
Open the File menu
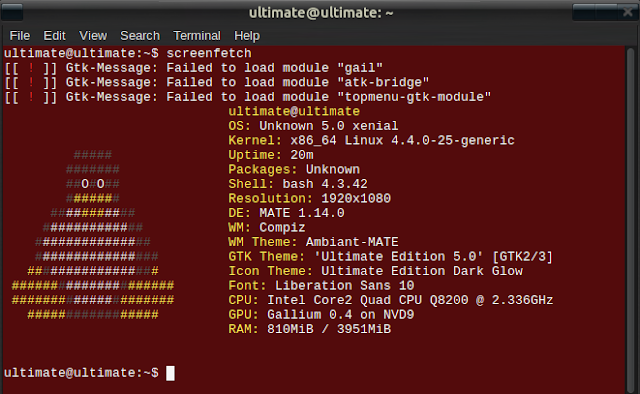20,36
